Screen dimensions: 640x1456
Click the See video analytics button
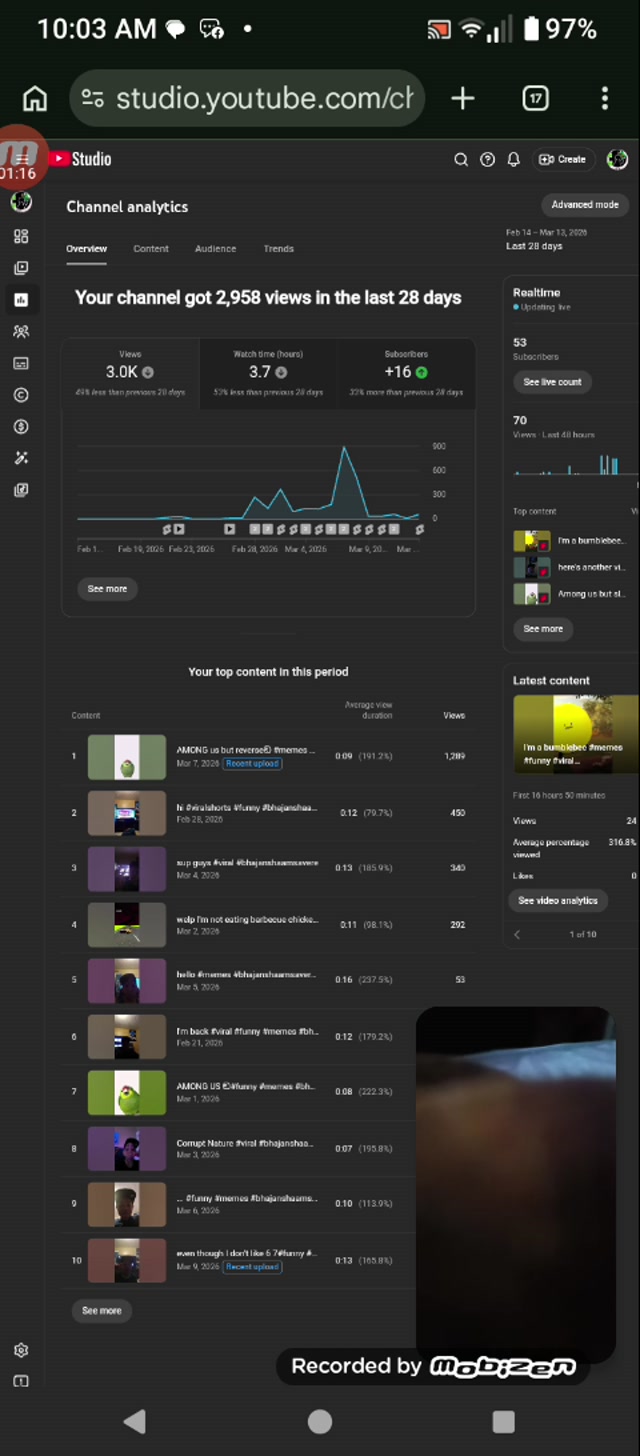pos(558,901)
